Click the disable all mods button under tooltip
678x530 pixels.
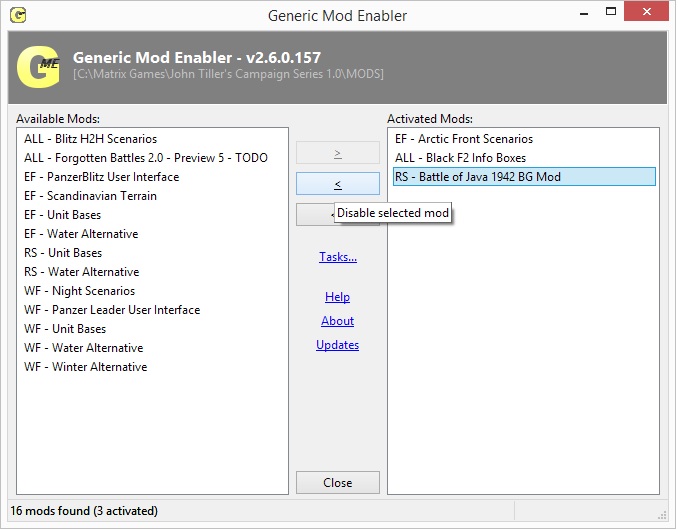coord(315,214)
